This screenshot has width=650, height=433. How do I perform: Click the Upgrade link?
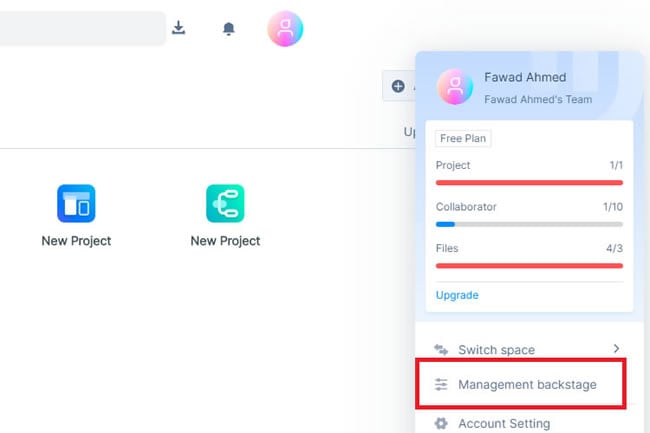457,295
